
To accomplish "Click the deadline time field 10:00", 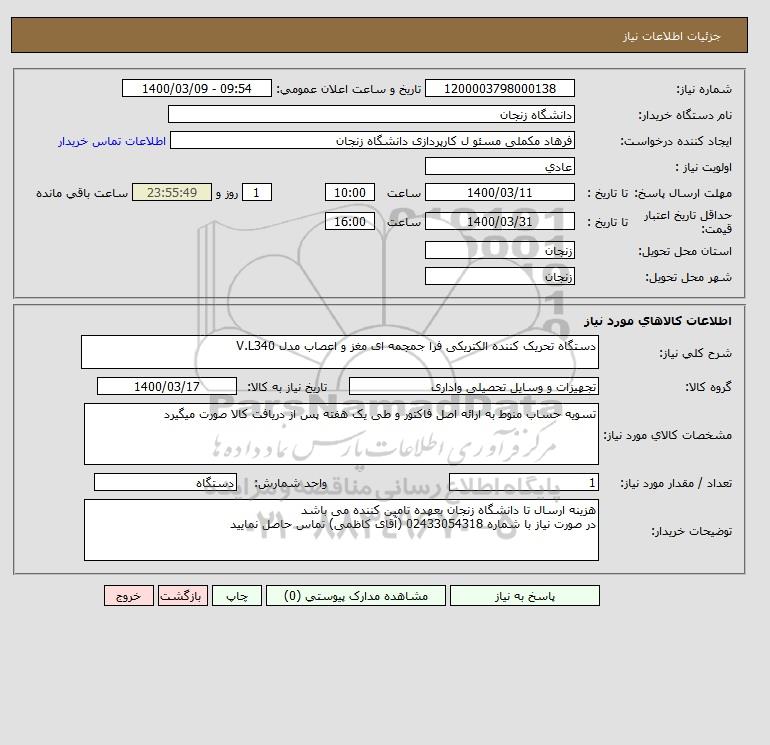I will tap(350, 193).
